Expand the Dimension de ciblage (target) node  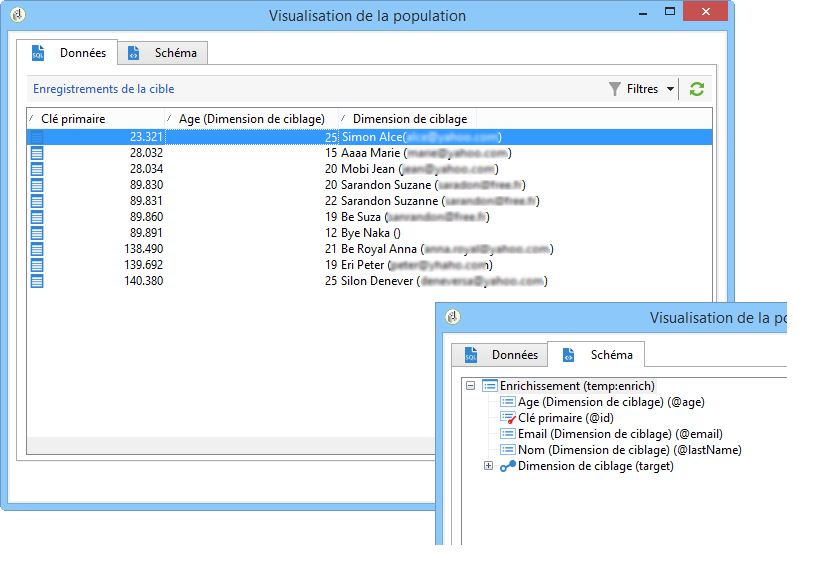click(488, 466)
